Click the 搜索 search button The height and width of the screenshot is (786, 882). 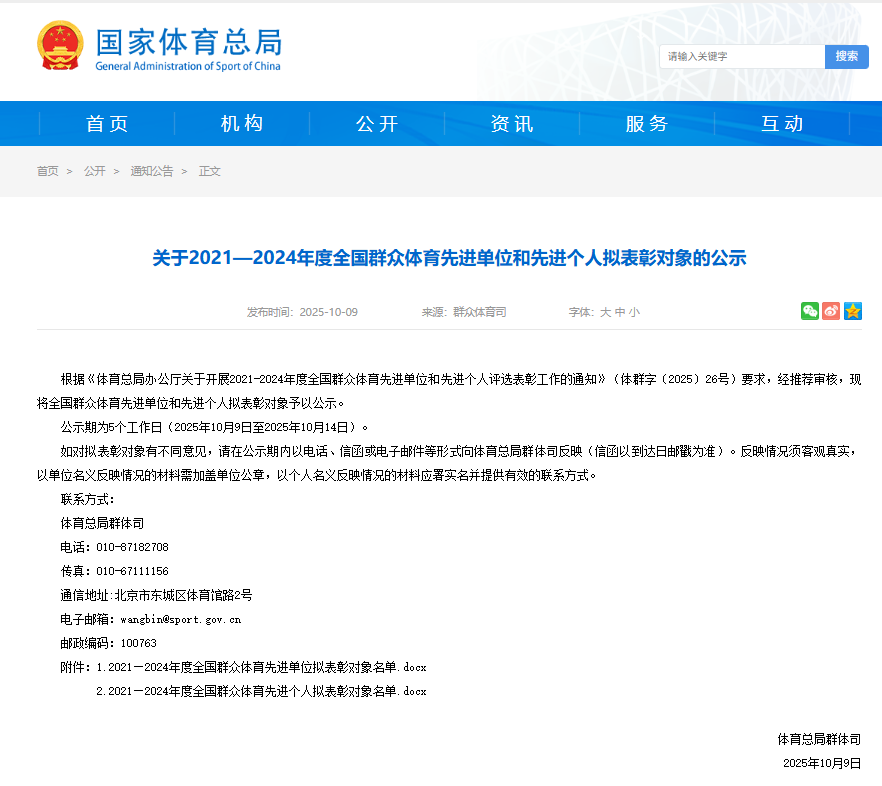(x=845, y=57)
